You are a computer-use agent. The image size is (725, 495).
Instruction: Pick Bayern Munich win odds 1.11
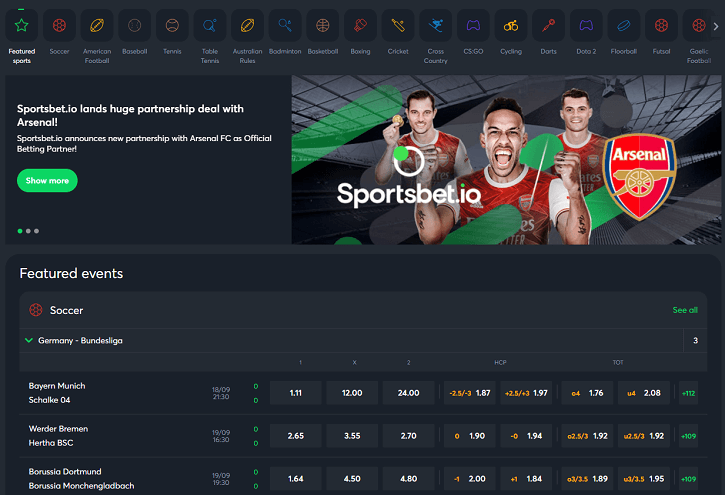(295, 393)
